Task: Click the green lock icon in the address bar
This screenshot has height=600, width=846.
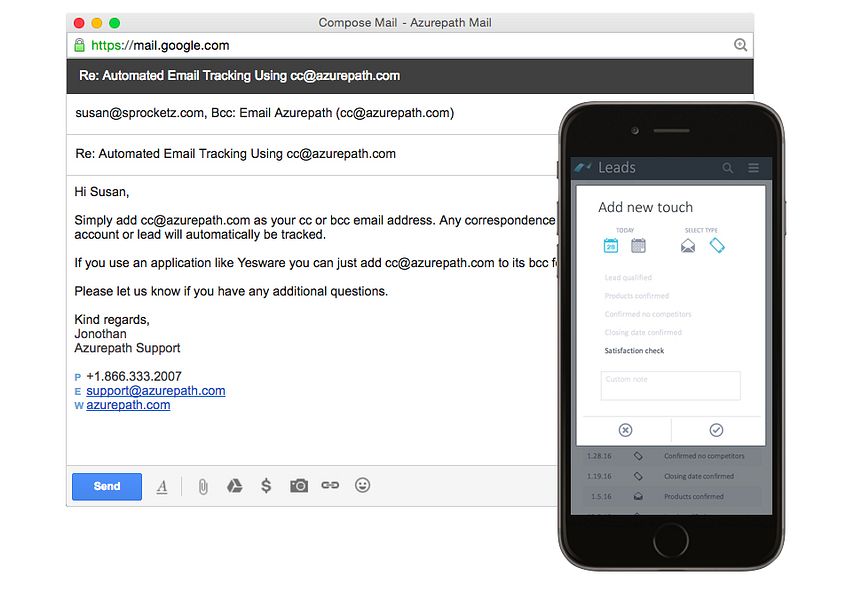Action: pos(79,45)
